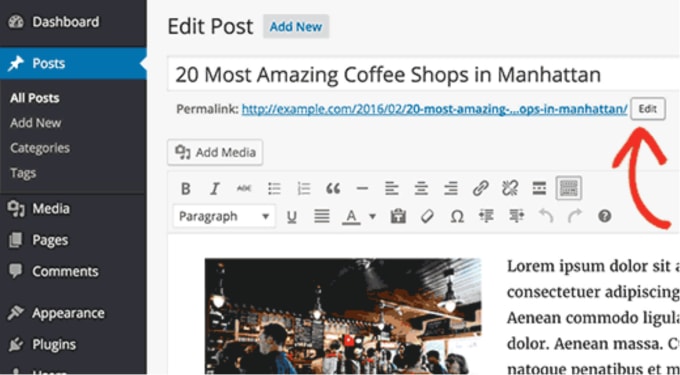Image resolution: width=680 pixels, height=375 pixels.
Task: Toggle strikethrough formatting
Action: [x=244, y=188]
